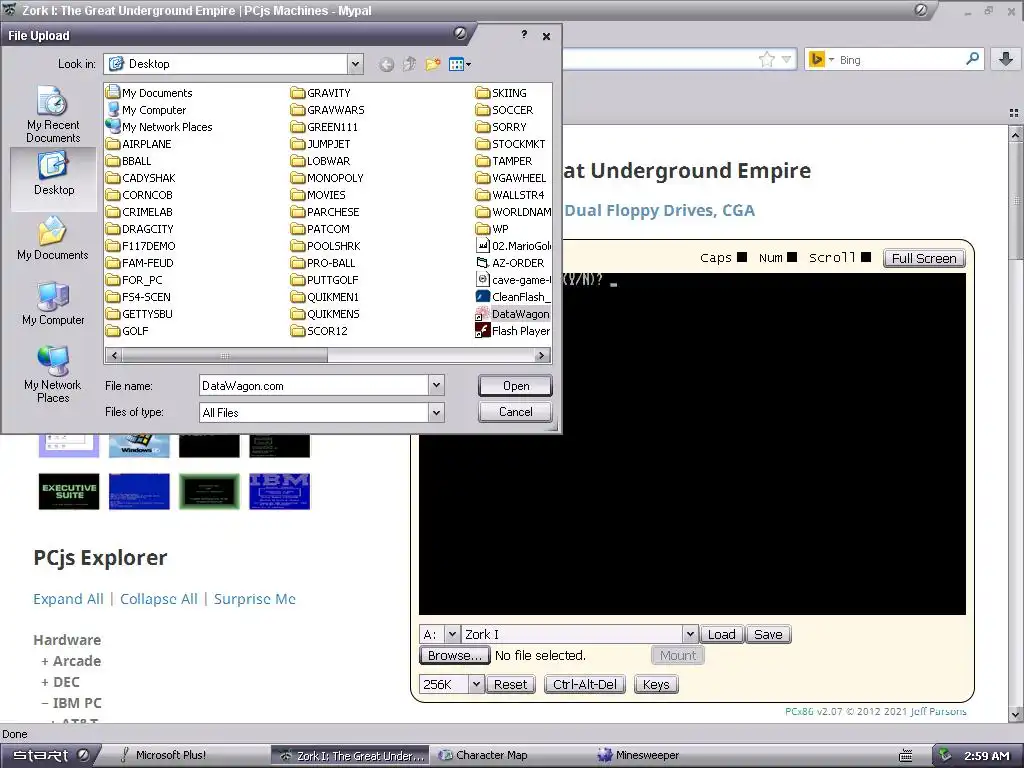This screenshot has height=768, width=1024.
Task: Select the DataWagon file in list
Action: (513, 314)
